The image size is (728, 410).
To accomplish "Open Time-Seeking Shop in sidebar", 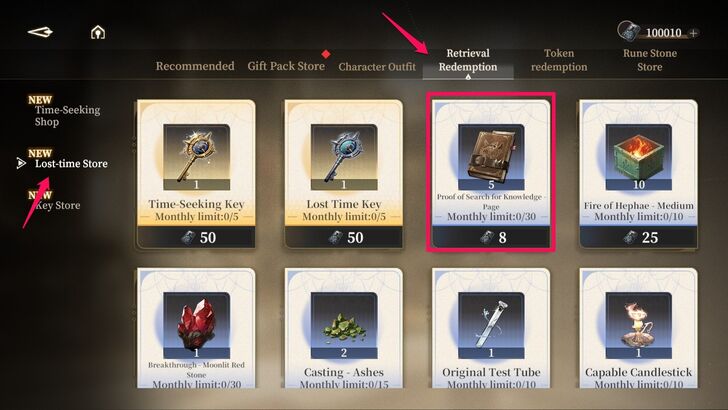I will [x=67, y=116].
